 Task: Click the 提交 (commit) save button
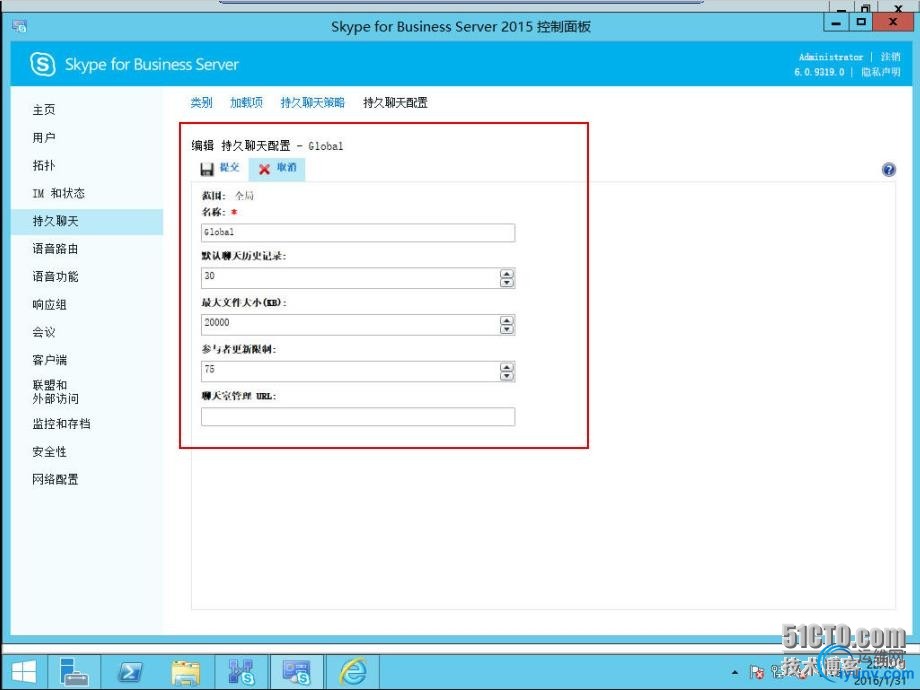point(220,168)
